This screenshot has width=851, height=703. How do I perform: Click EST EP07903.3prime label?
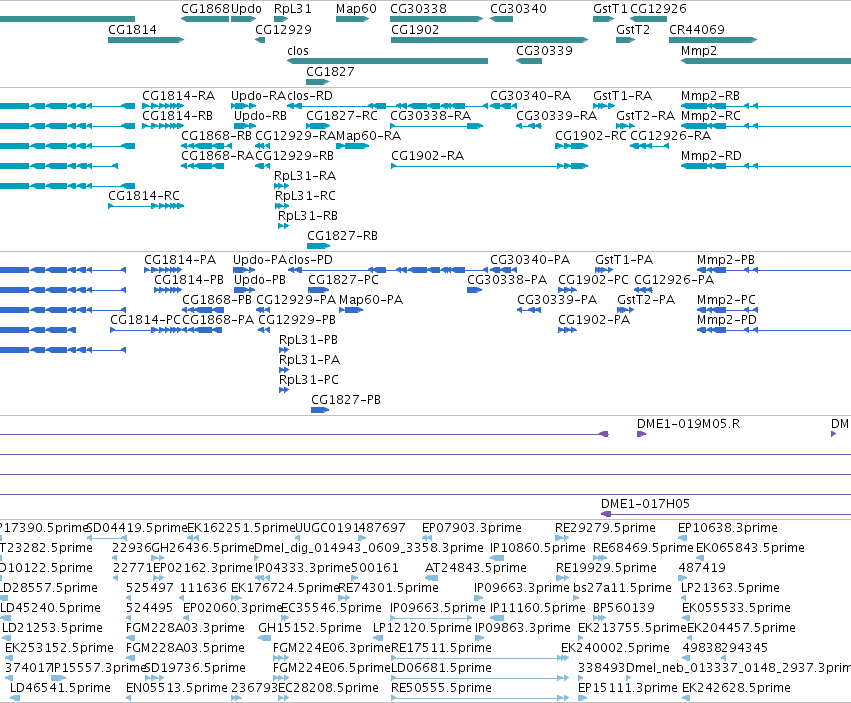point(472,528)
